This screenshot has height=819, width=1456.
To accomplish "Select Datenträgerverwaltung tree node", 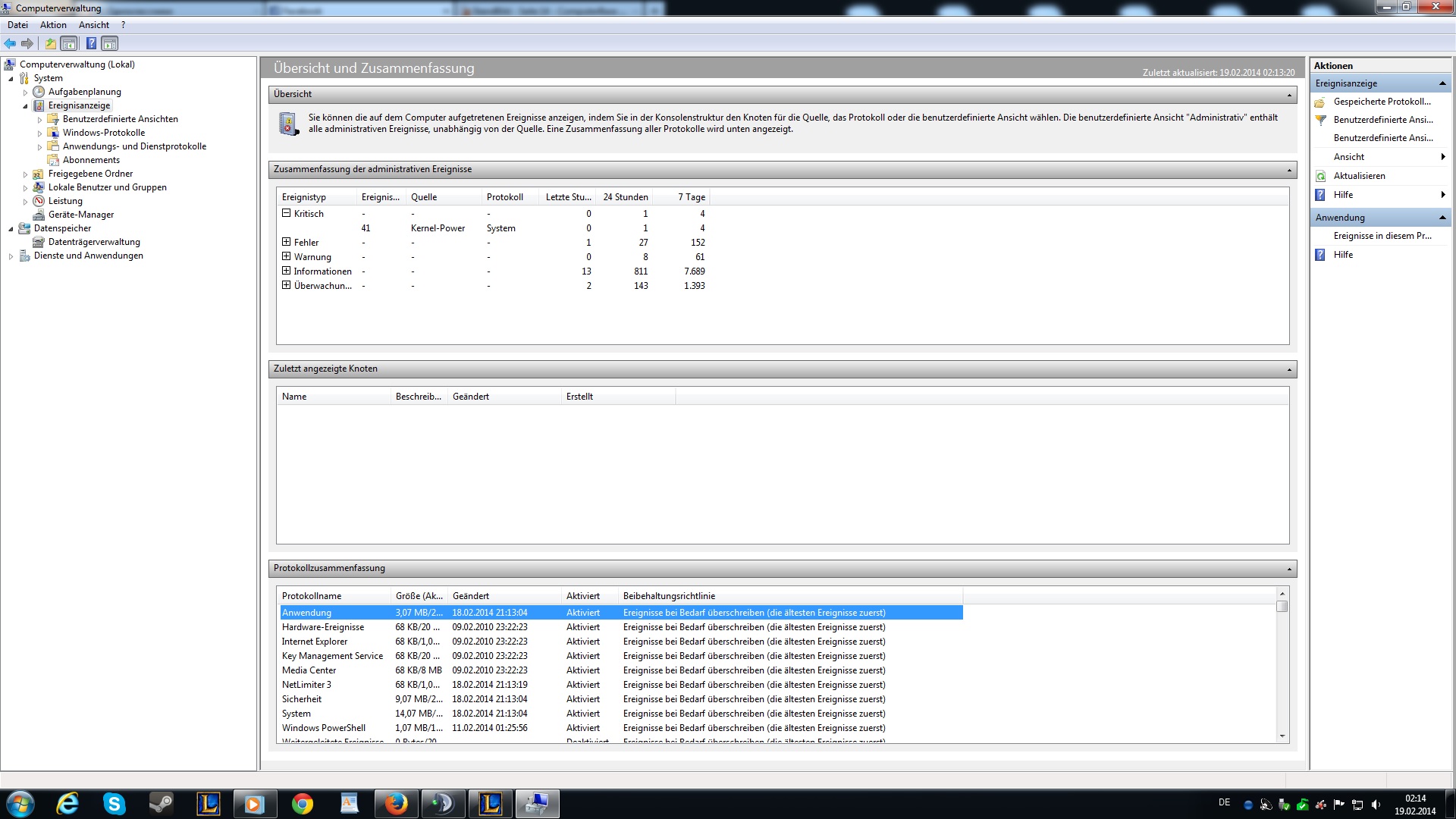I will click(94, 242).
